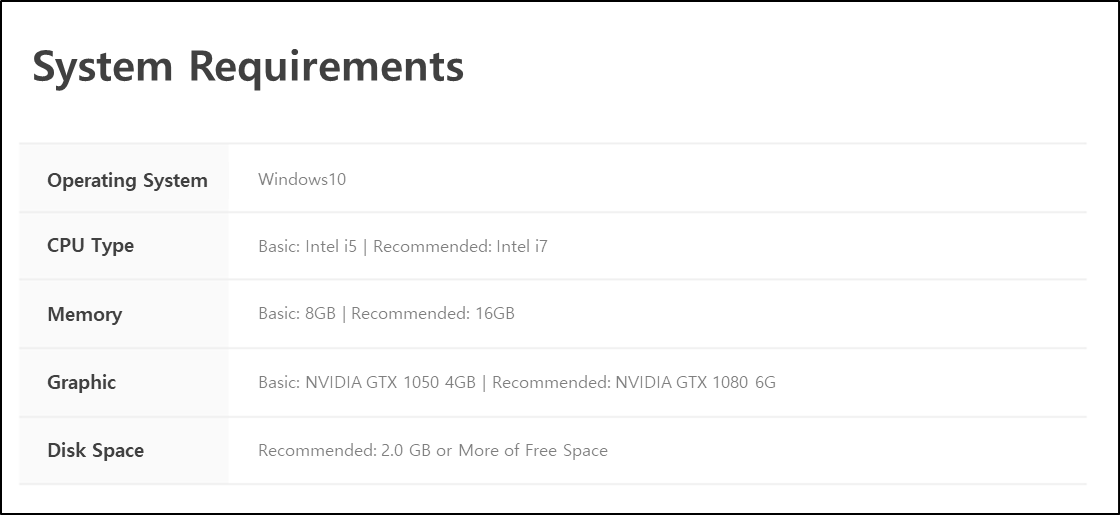Select the Operating System row label
This screenshot has height=515, width=1120.
(127, 180)
